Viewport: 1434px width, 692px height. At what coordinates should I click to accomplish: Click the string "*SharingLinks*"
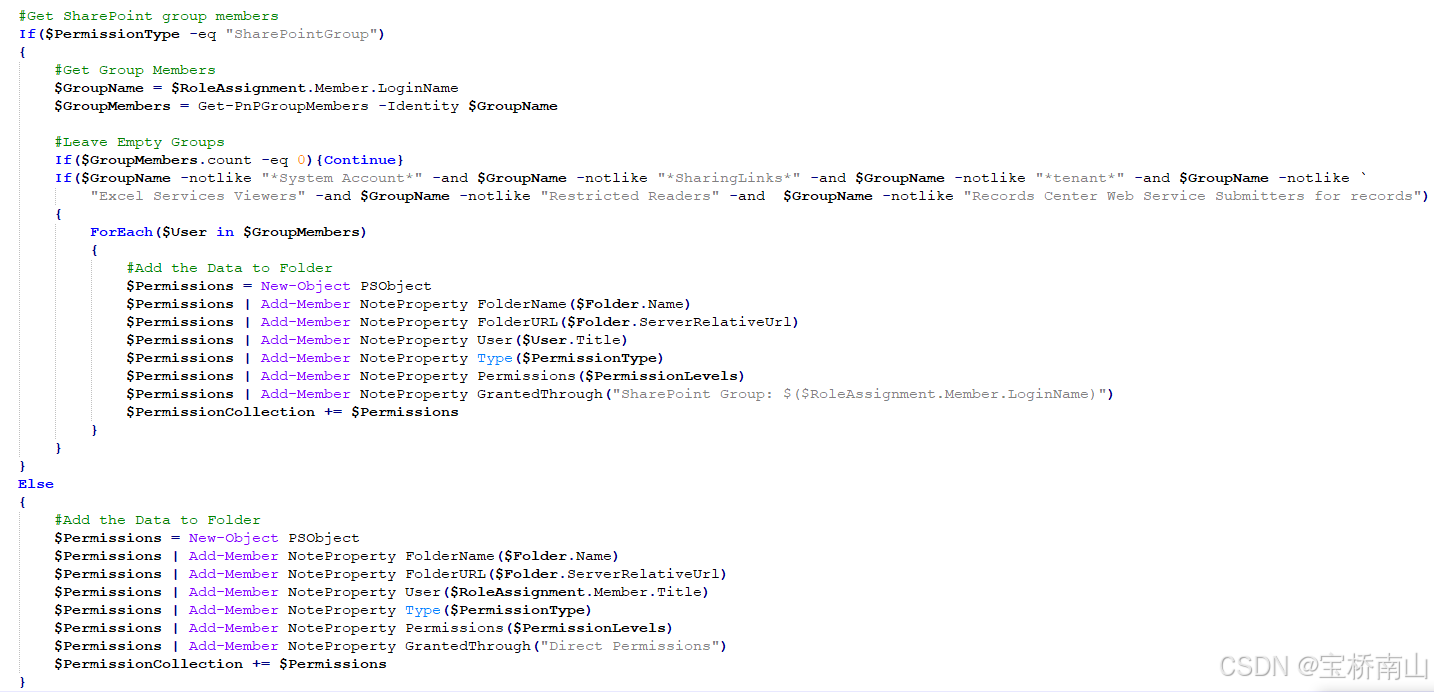point(729,178)
